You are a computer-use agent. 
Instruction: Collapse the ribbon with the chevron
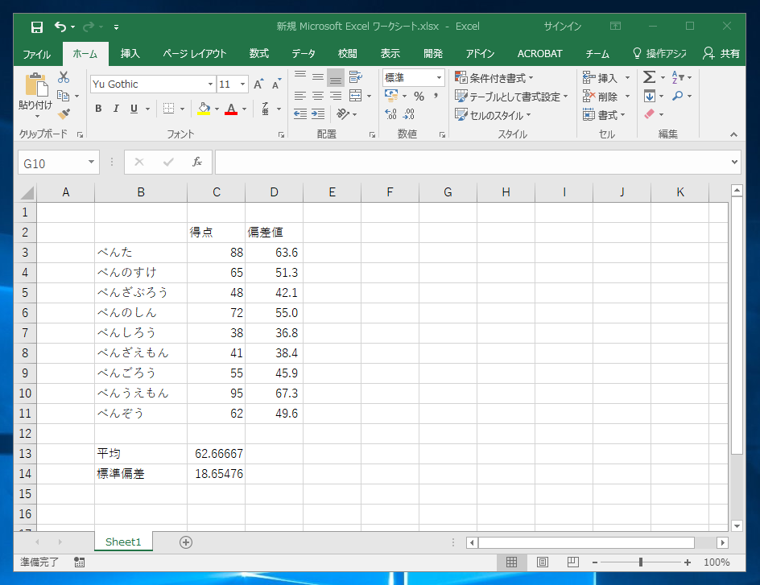734,134
